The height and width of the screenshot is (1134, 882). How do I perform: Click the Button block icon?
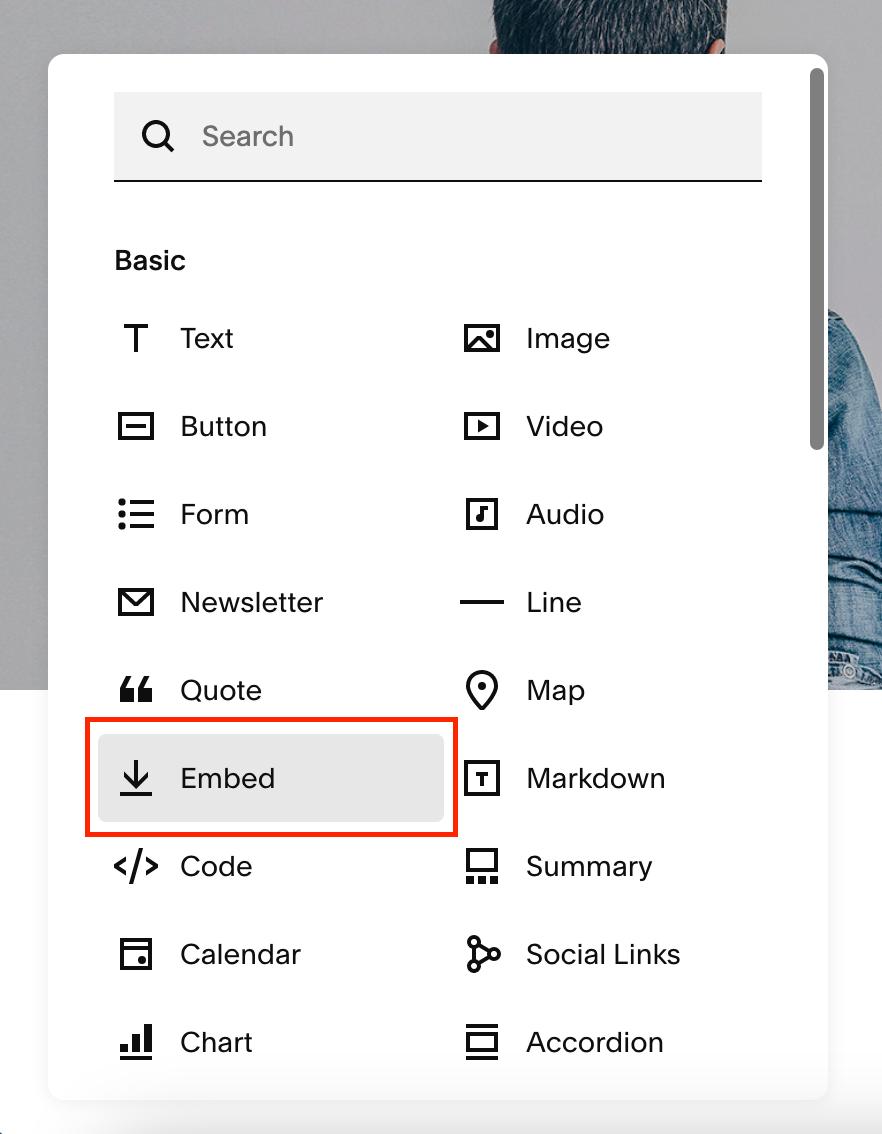136,426
